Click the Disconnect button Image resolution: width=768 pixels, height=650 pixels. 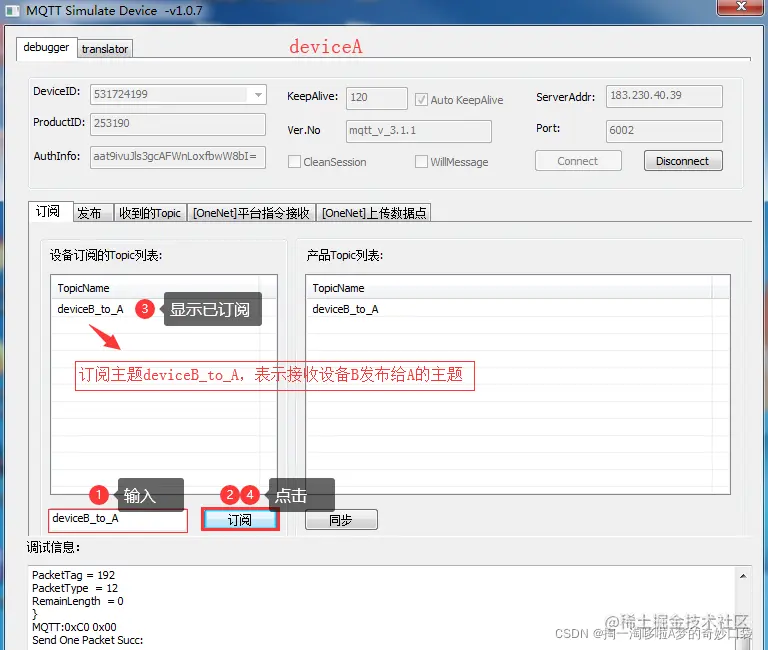pos(683,161)
